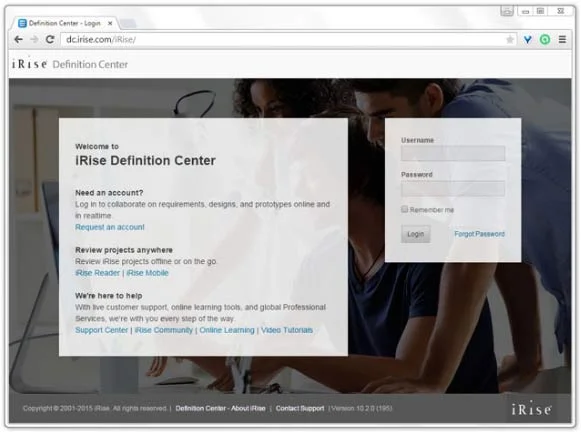Reload the page with the refresh icon
Image resolution: width=581 pixels, height=432 pixels.
coord(50,39)
